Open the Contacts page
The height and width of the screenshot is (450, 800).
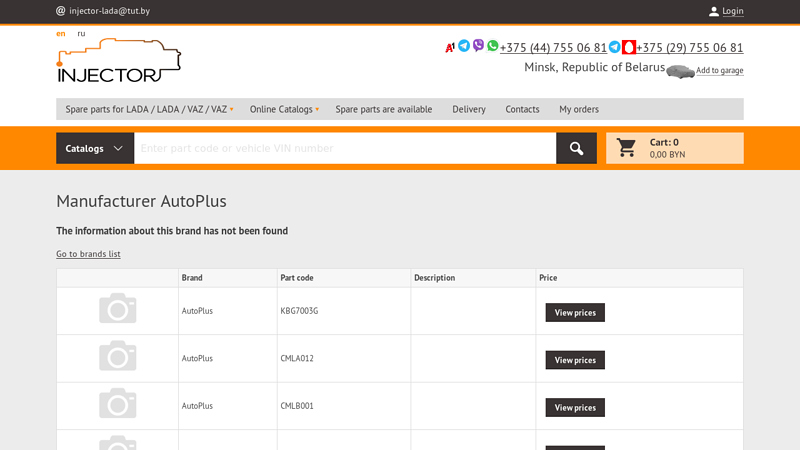pyautogui.click(x=522, y=109)
